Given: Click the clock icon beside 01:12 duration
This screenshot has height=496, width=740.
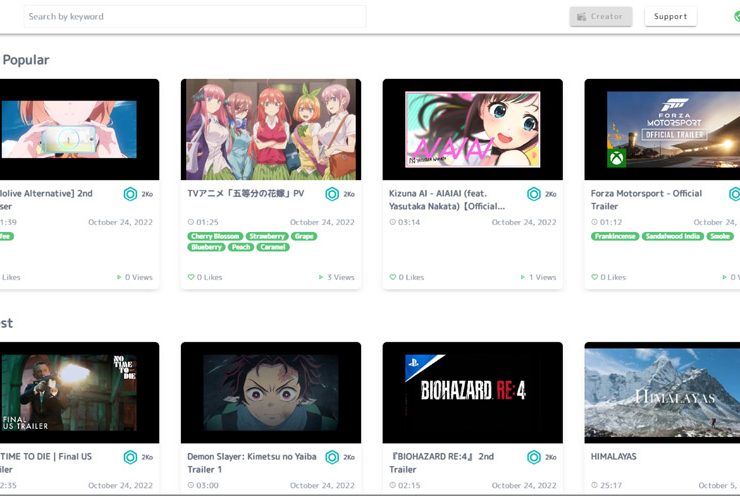Looking at the screenshot, I should (595, 222).
